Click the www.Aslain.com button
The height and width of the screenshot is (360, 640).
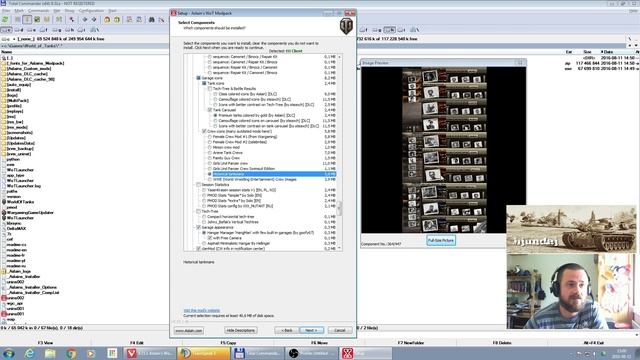[189, 331]
